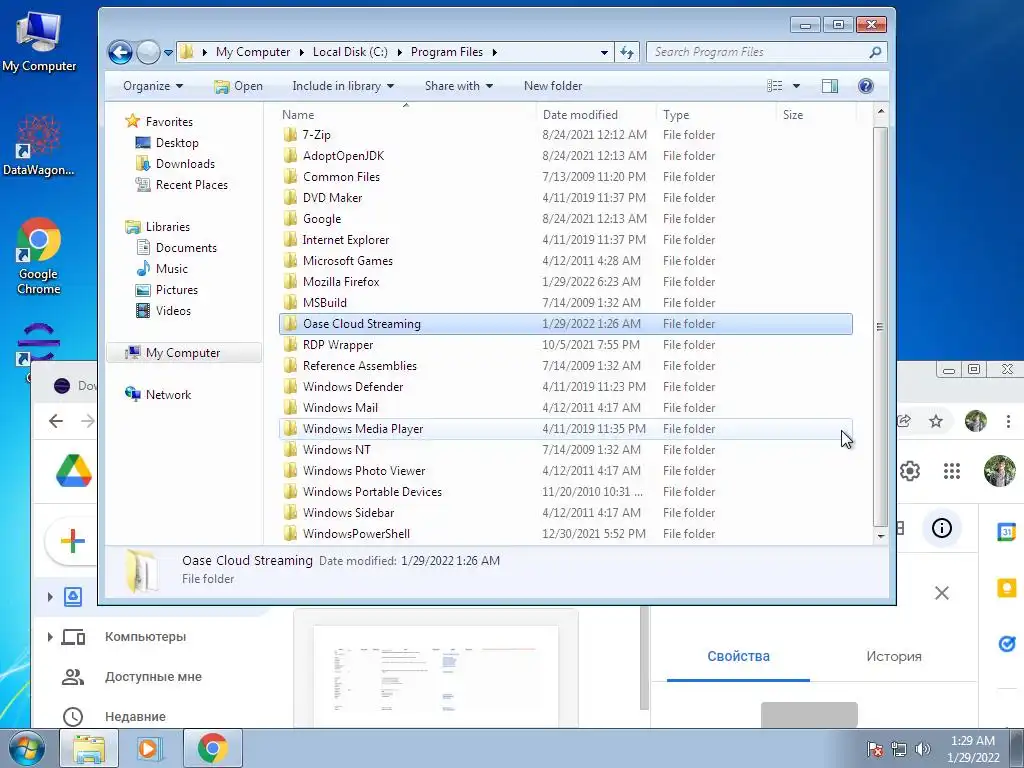The image size is (1024, 768).
Task: Show the preview pane
Action: (x=830, y=86)
